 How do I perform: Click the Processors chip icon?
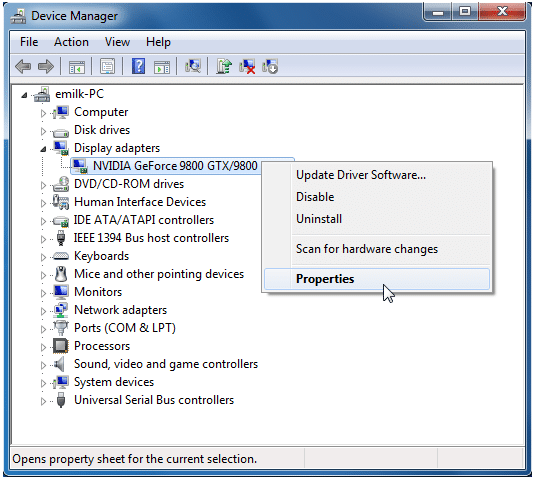pos(61,346)
